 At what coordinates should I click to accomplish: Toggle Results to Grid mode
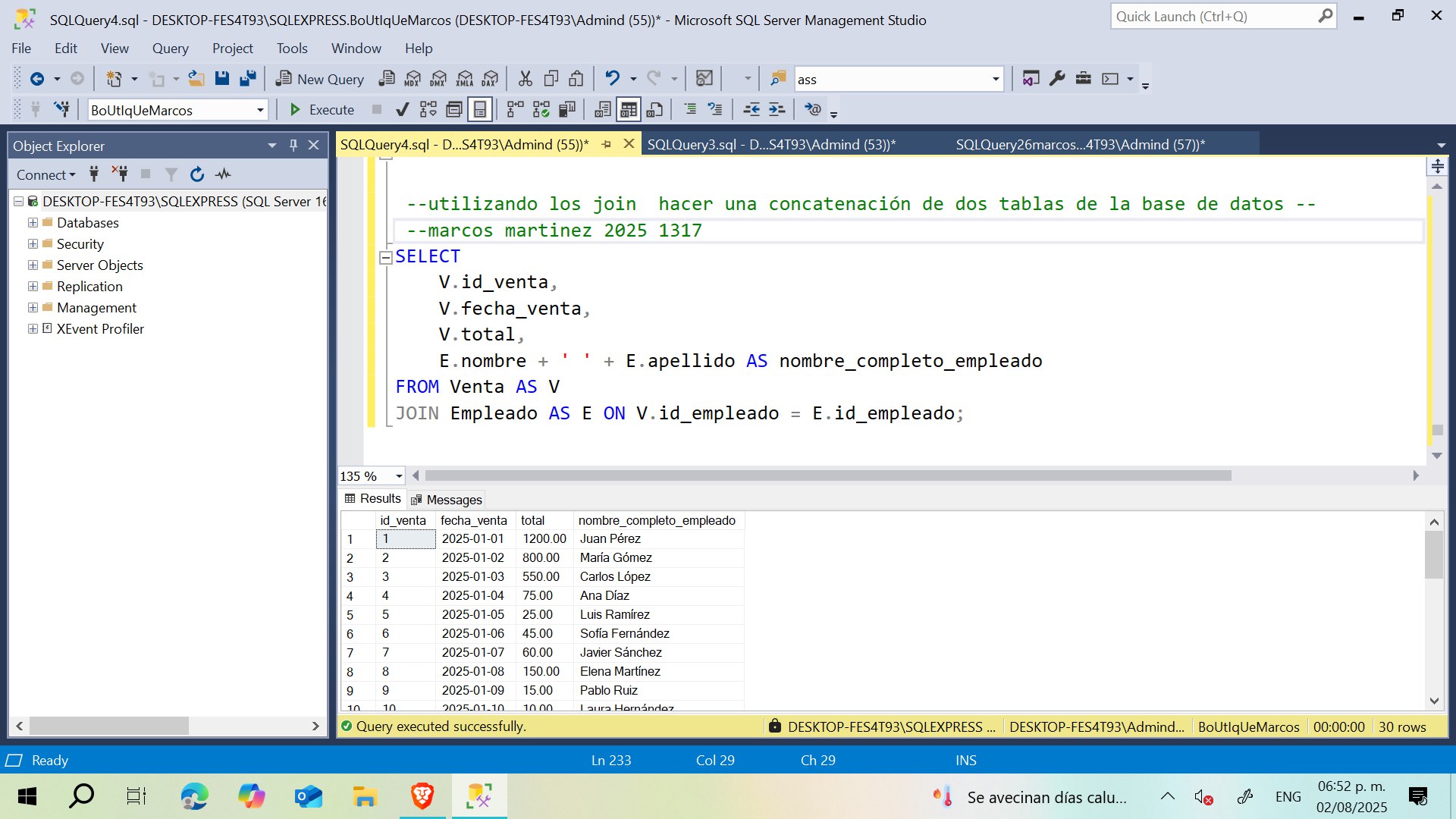(629, 110)
